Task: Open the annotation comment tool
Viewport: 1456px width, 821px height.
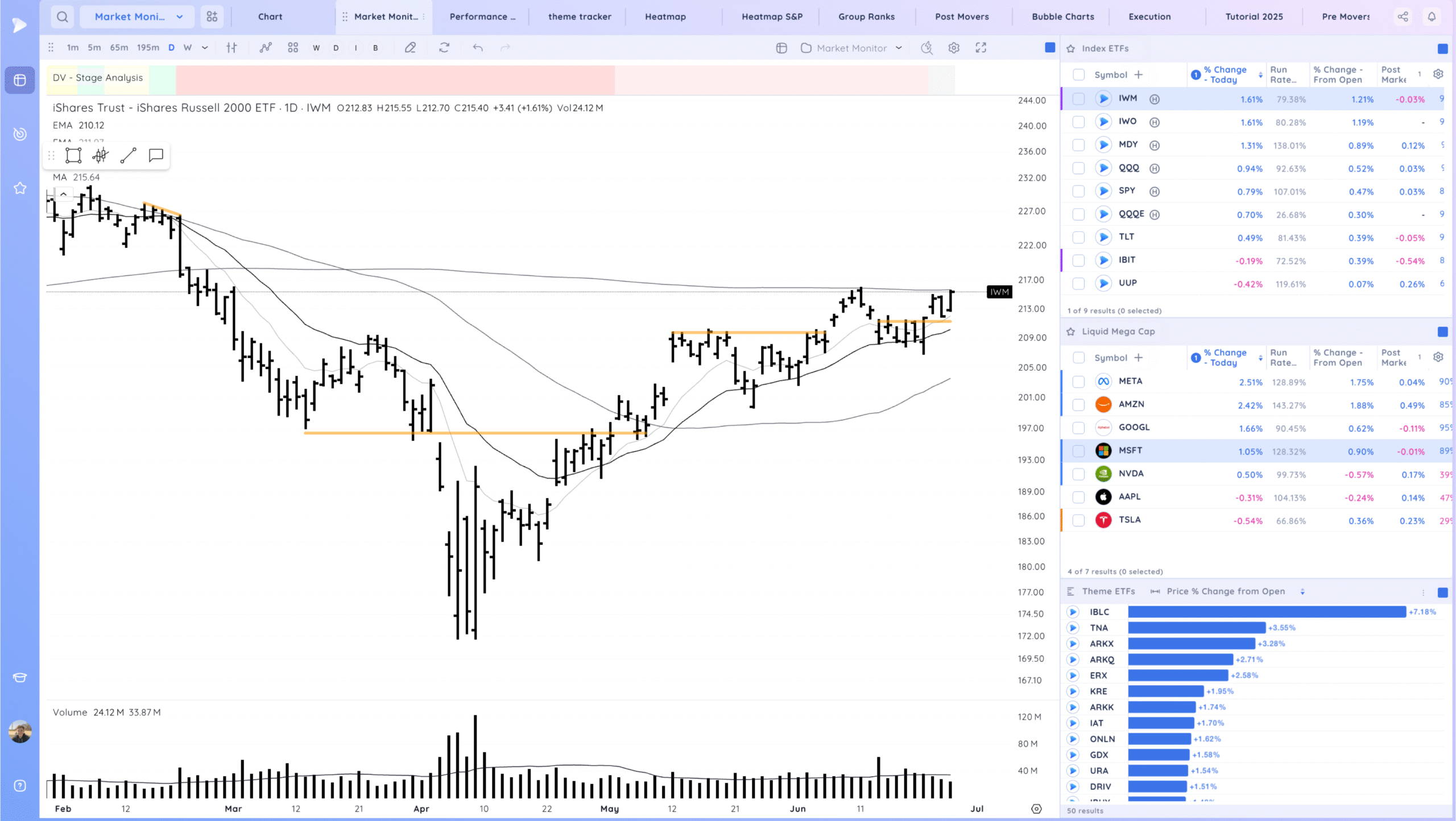Action: (156, 155)
